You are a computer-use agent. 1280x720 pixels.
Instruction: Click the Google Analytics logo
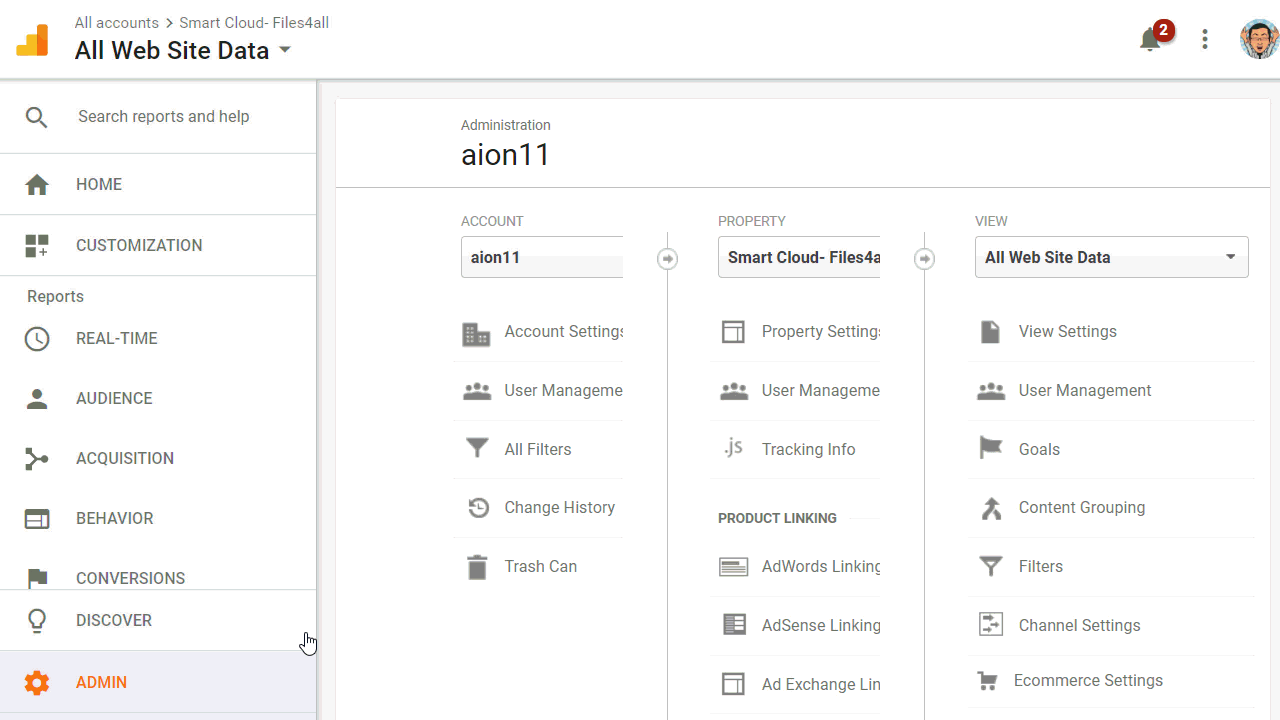(31, 39)
